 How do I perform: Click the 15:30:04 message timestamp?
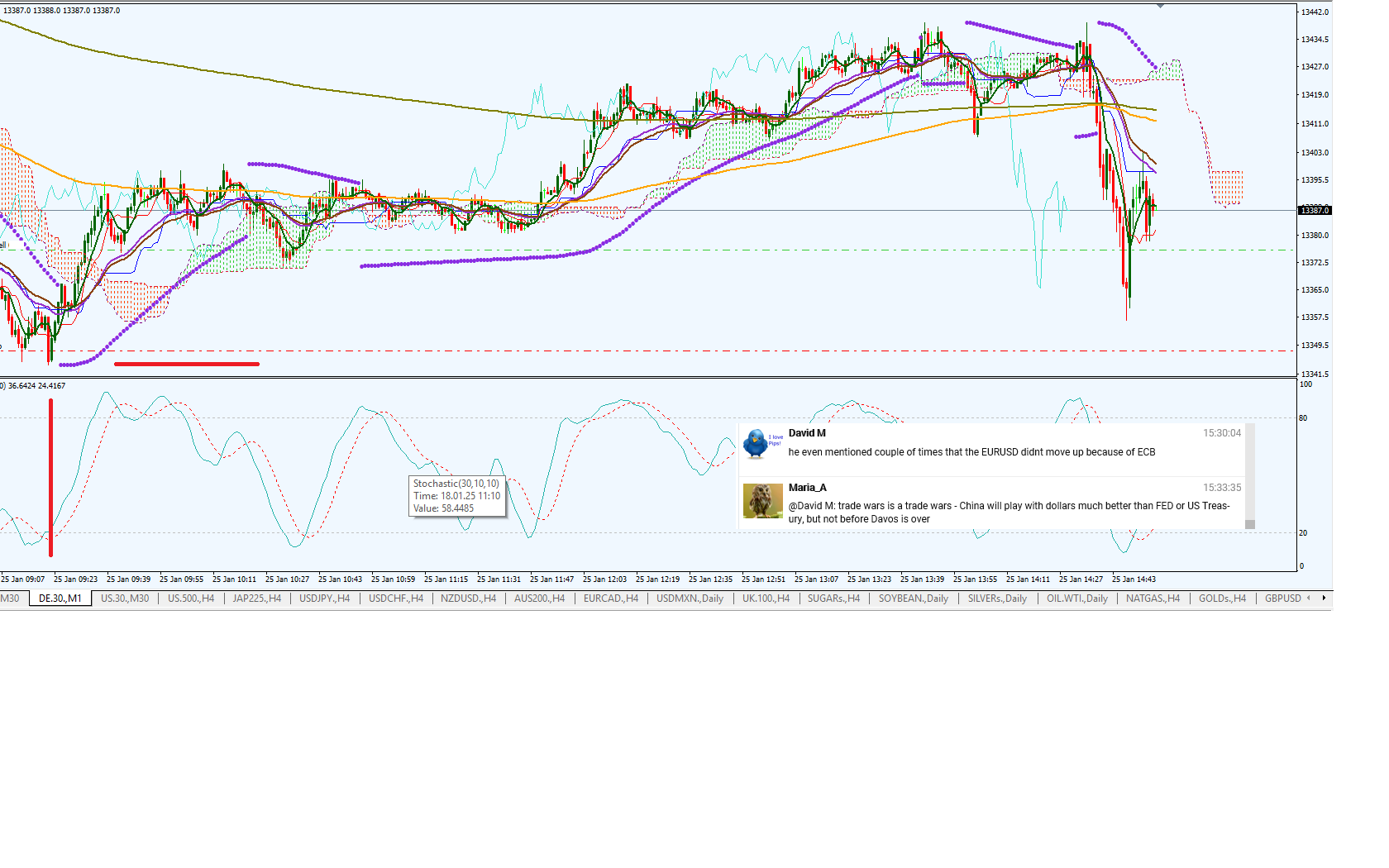[x=1222, y=433]
